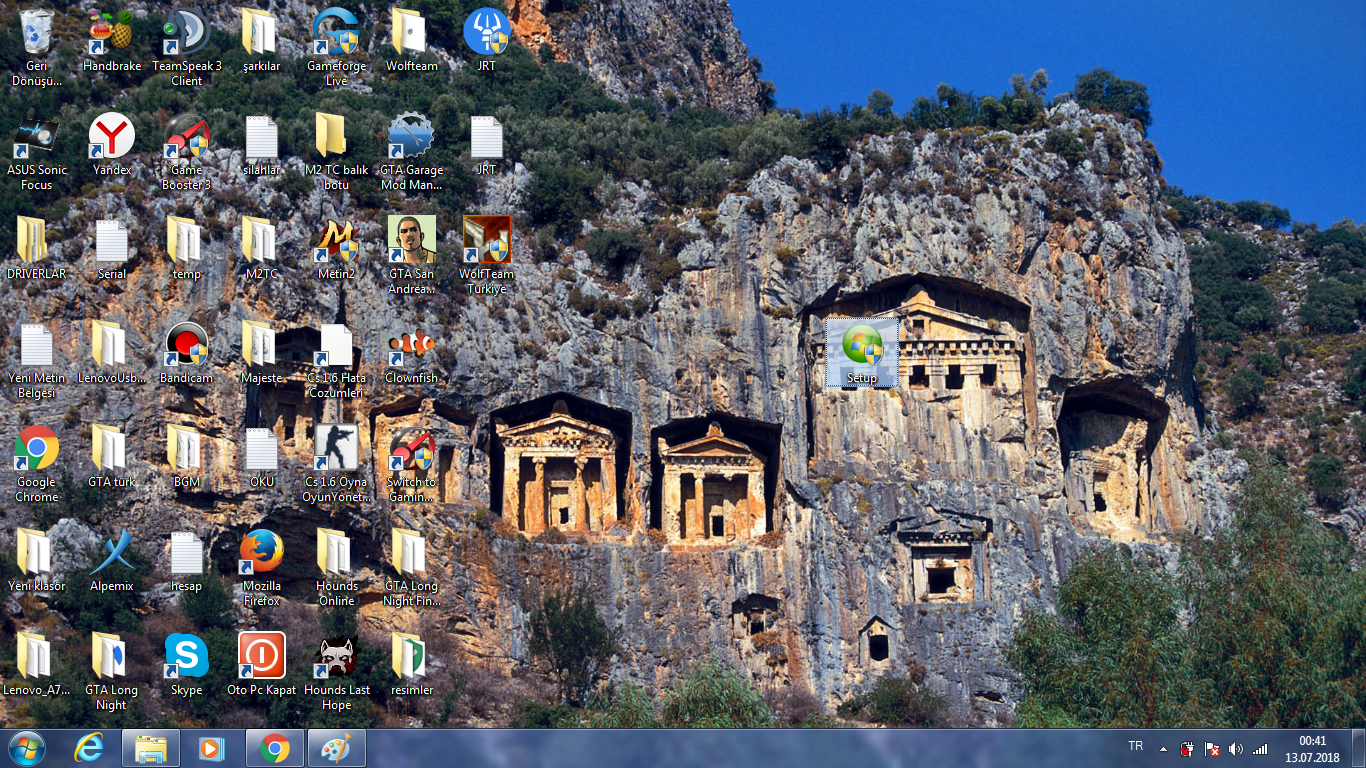Image resolution: width=1366 pixels, height=768 pixels.
Task: Click the Switch to Gaming shortcut
Action: [x=411, y=464]
